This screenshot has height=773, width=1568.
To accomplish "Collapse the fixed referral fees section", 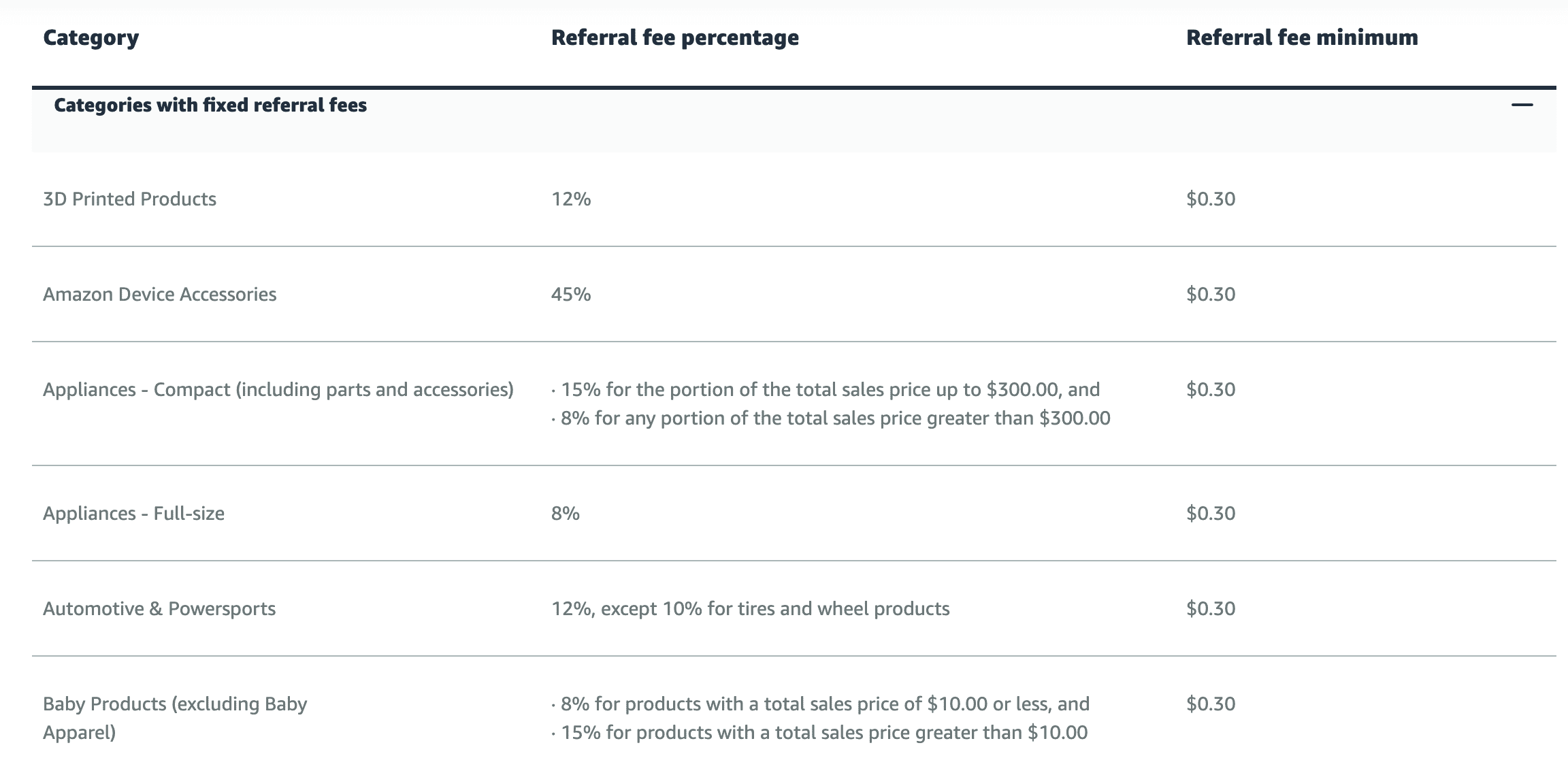I will pyautogui.click(x=1522, y=105).
